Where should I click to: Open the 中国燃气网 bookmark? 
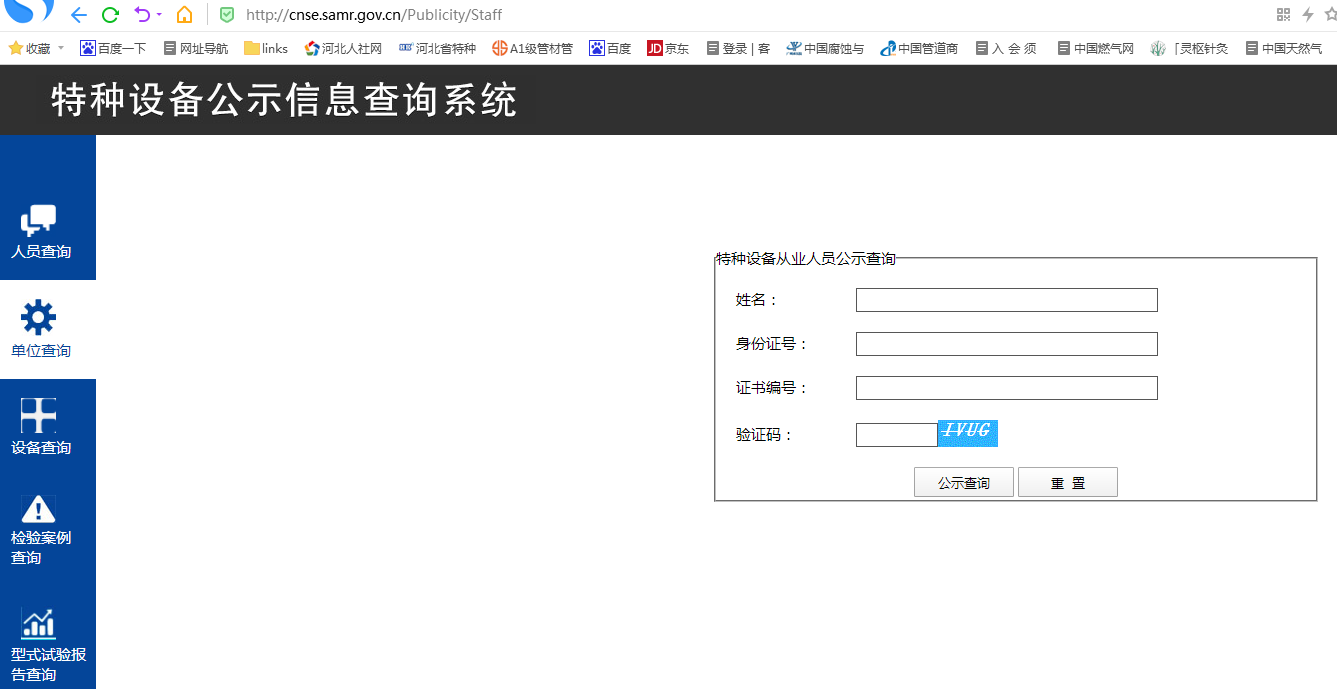click(x=1095, y=48)
